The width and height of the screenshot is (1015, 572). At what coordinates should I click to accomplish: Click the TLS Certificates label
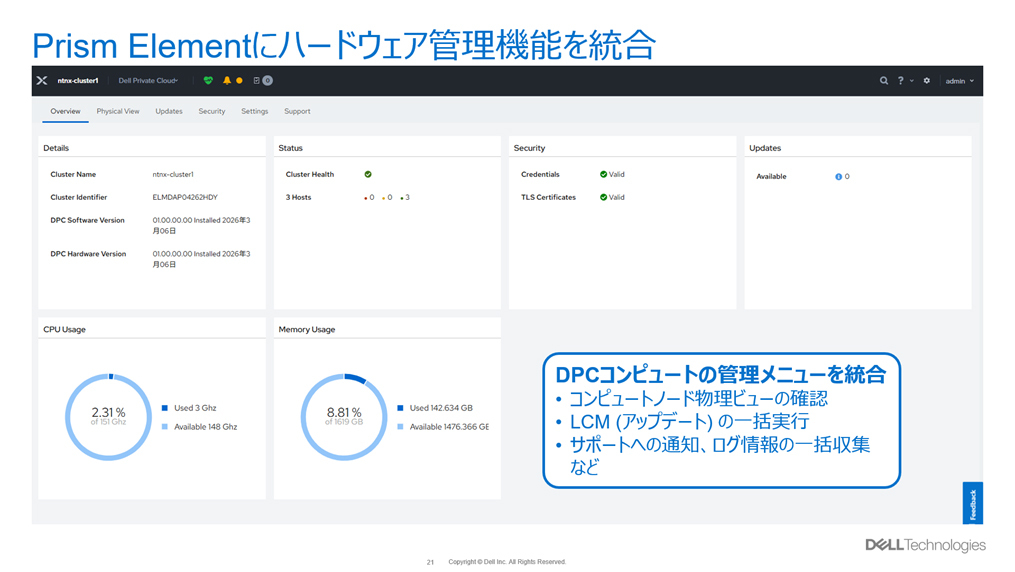[548, 197]
